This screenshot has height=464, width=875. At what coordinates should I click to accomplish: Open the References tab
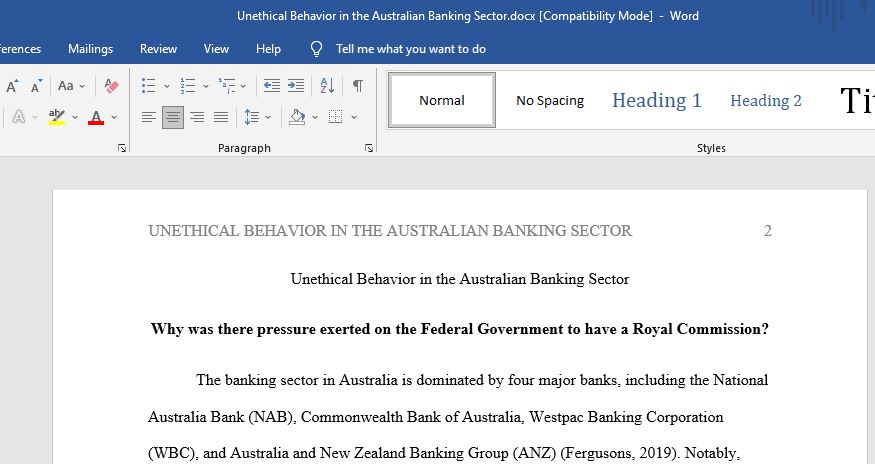(20, 49)
